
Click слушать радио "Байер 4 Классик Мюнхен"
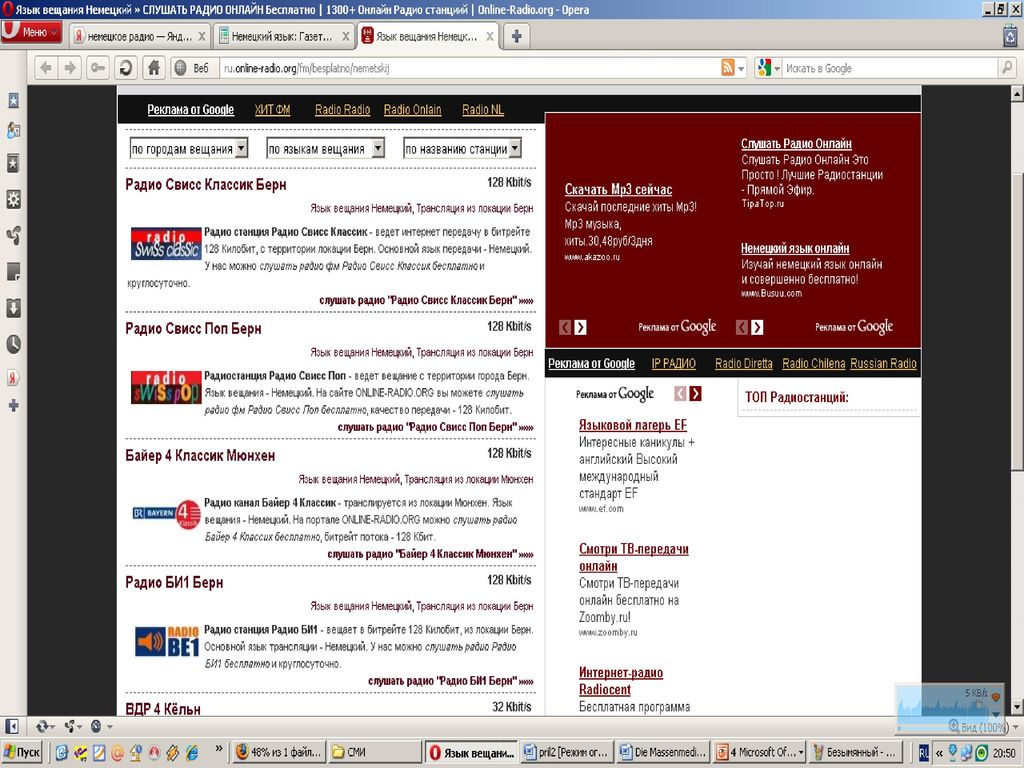click(x=430, y=554)
